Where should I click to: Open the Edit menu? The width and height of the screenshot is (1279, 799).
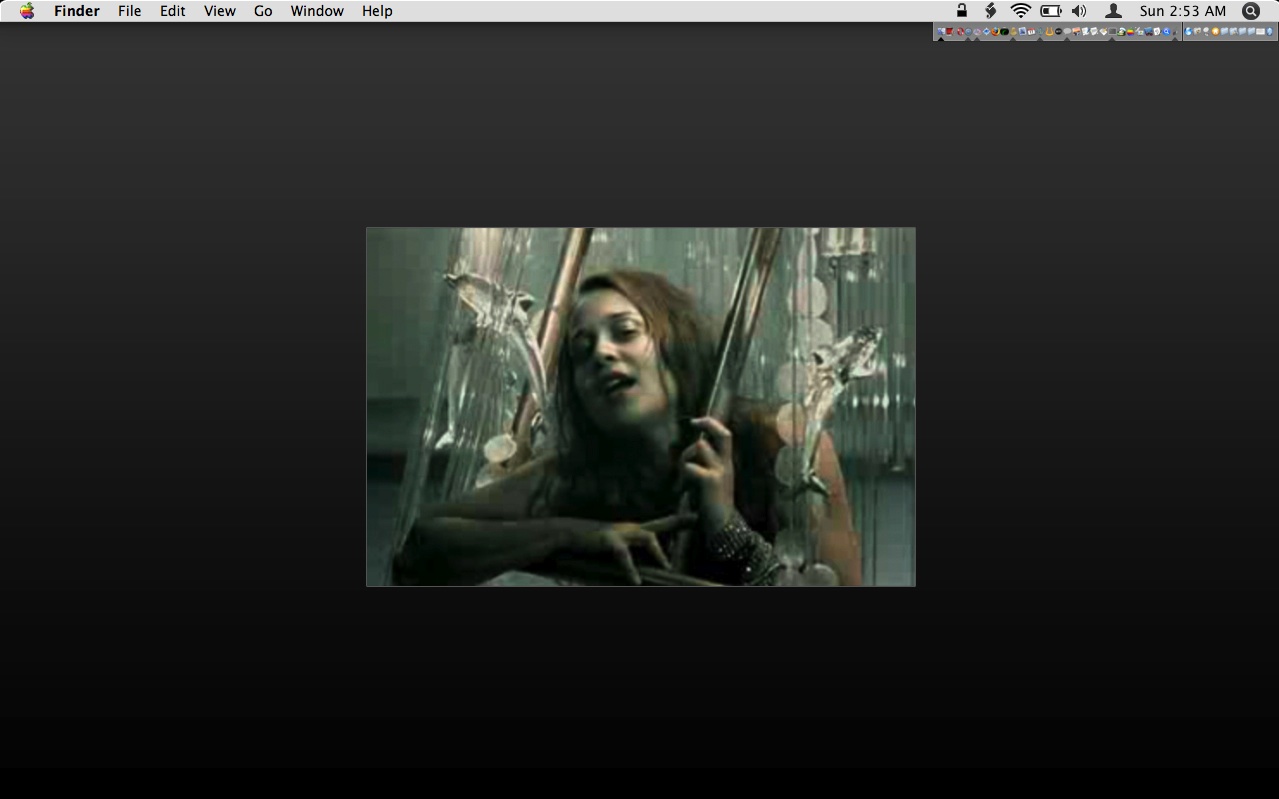point(173,11)
